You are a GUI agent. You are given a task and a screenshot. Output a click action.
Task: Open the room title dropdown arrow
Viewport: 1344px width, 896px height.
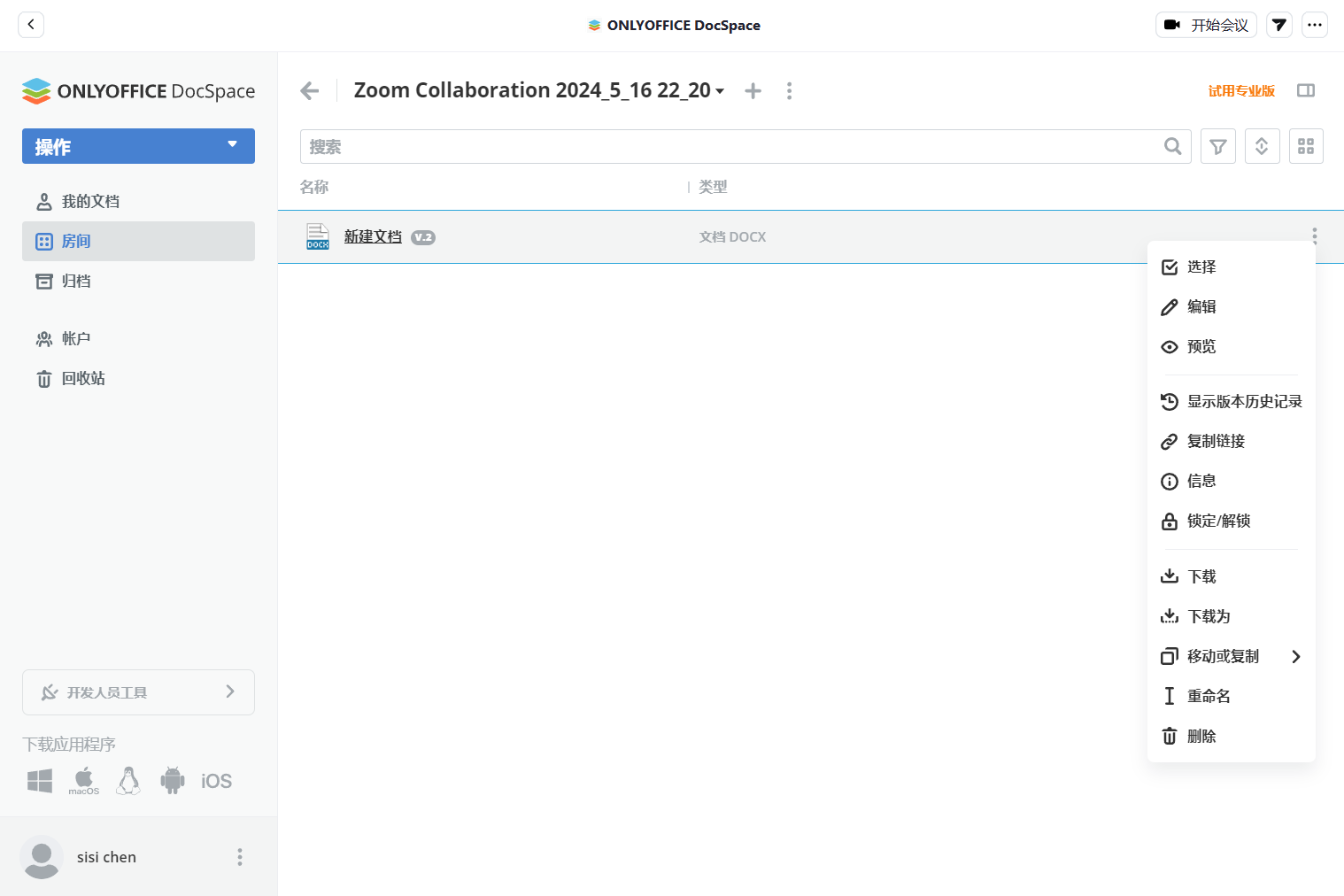720,90
